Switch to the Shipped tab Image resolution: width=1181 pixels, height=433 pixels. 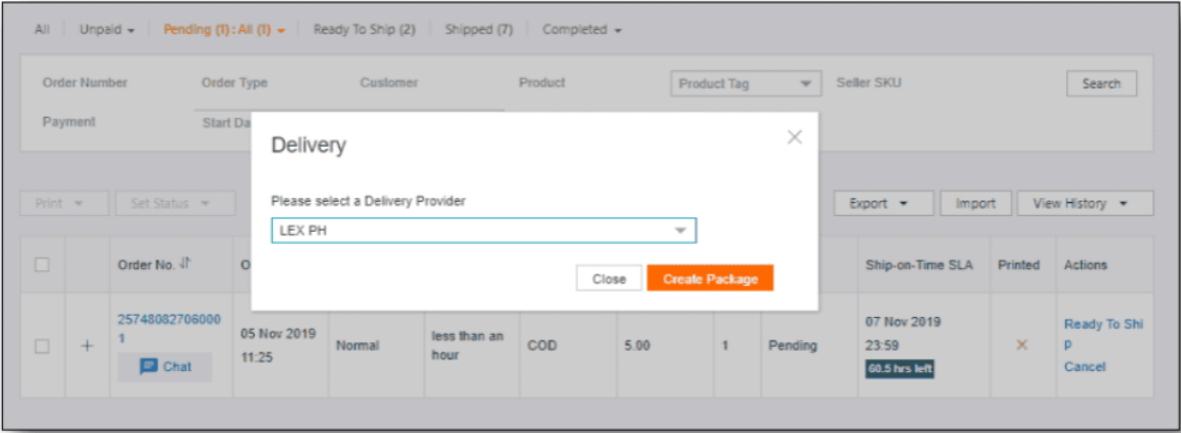coord(478,29)
